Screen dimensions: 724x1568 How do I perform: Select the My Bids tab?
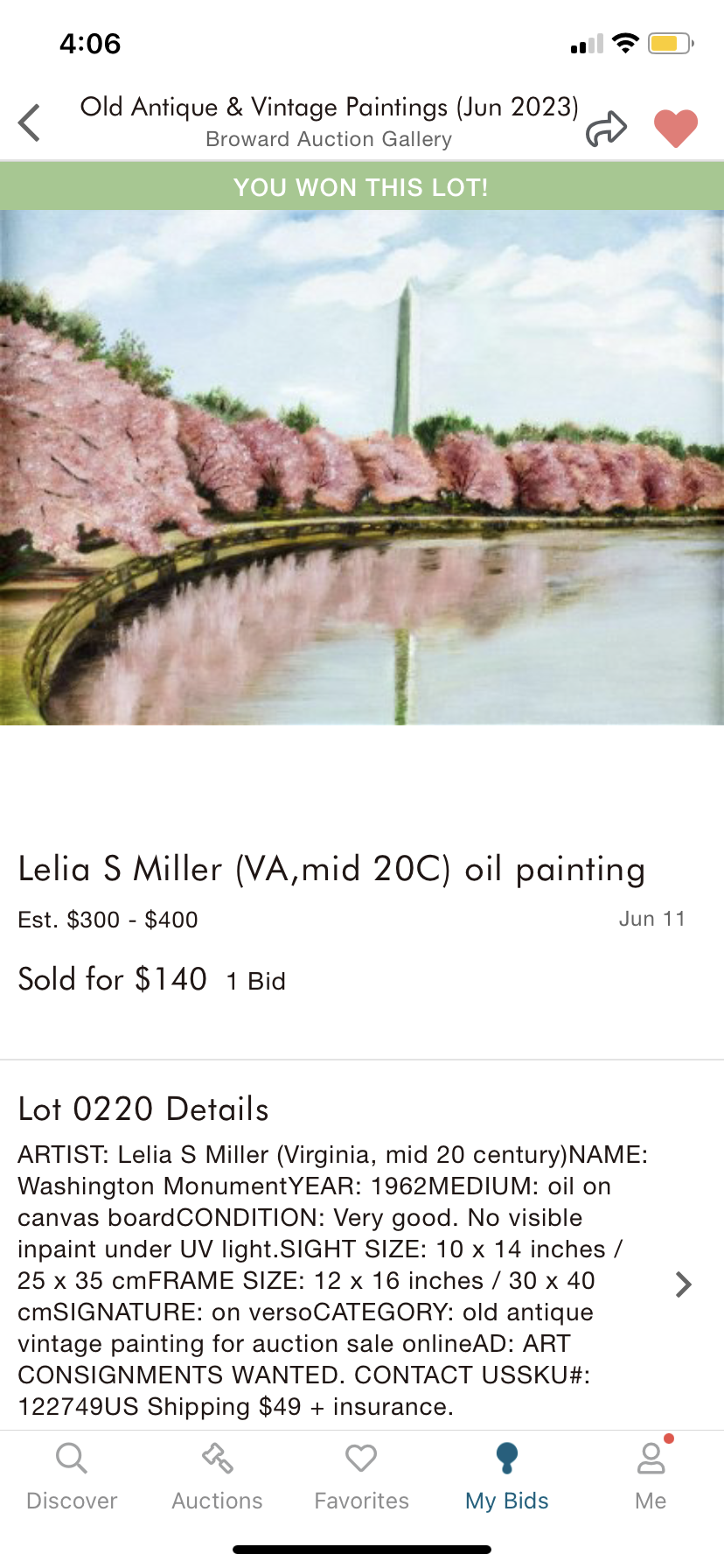click(x=506, y=1477)
